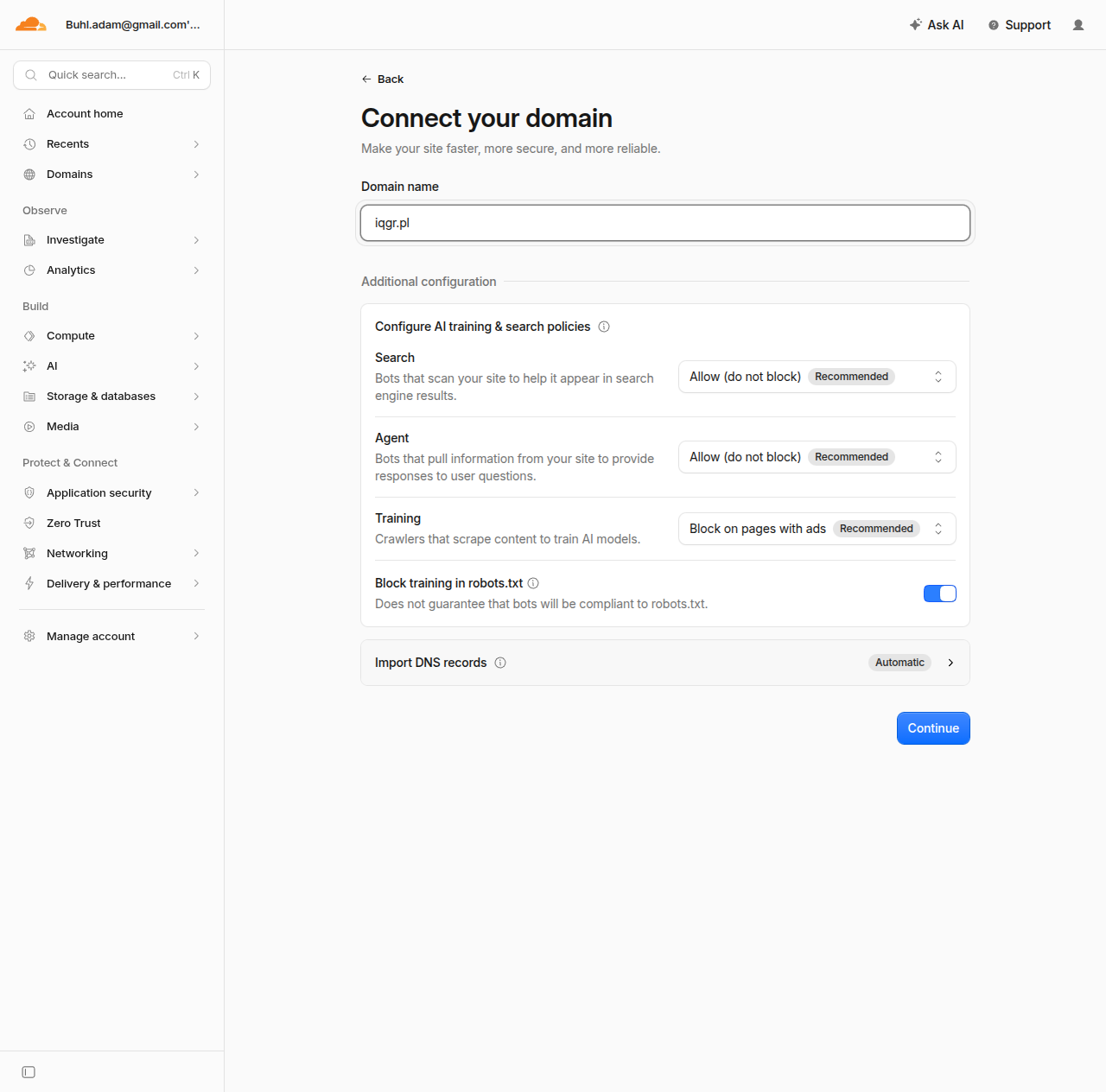The width and height of the screenshot is (1106, 1092).
Task: Open the Agent bots policy dropdown
Action: coord(817,457)
